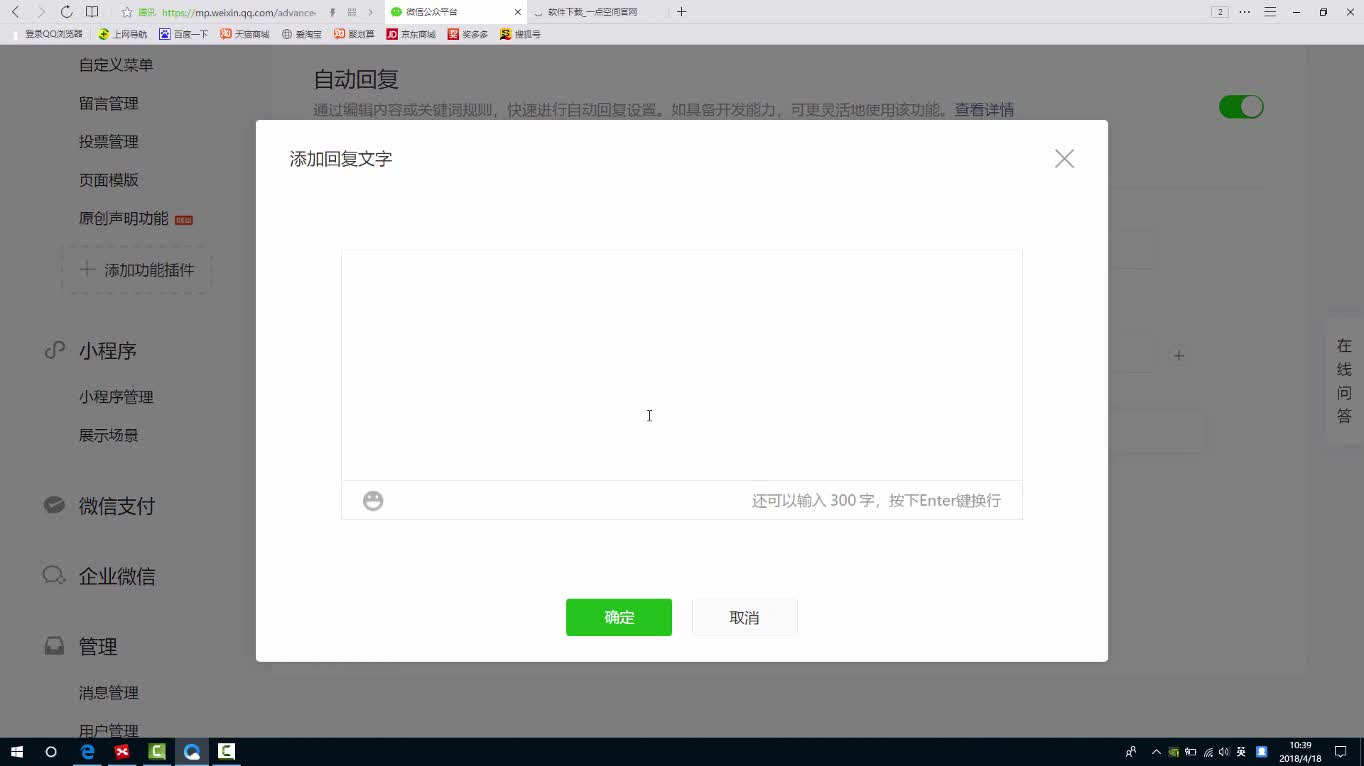1364x766 pixels.
Task: Click the 企业微信 sidebar icon
Action: pyautogui.click(x=53, y=575)
